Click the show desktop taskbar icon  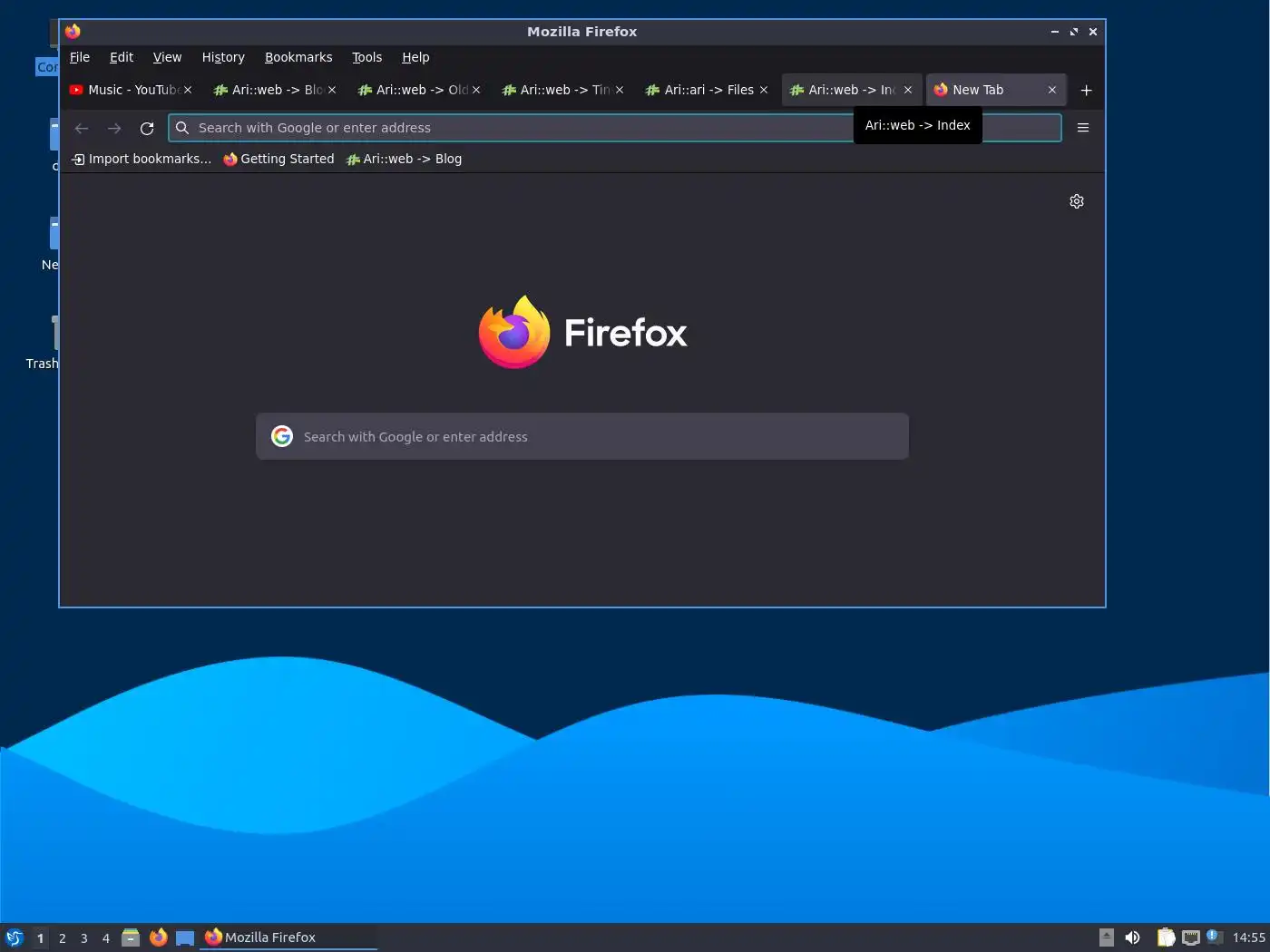pos(185,937)
